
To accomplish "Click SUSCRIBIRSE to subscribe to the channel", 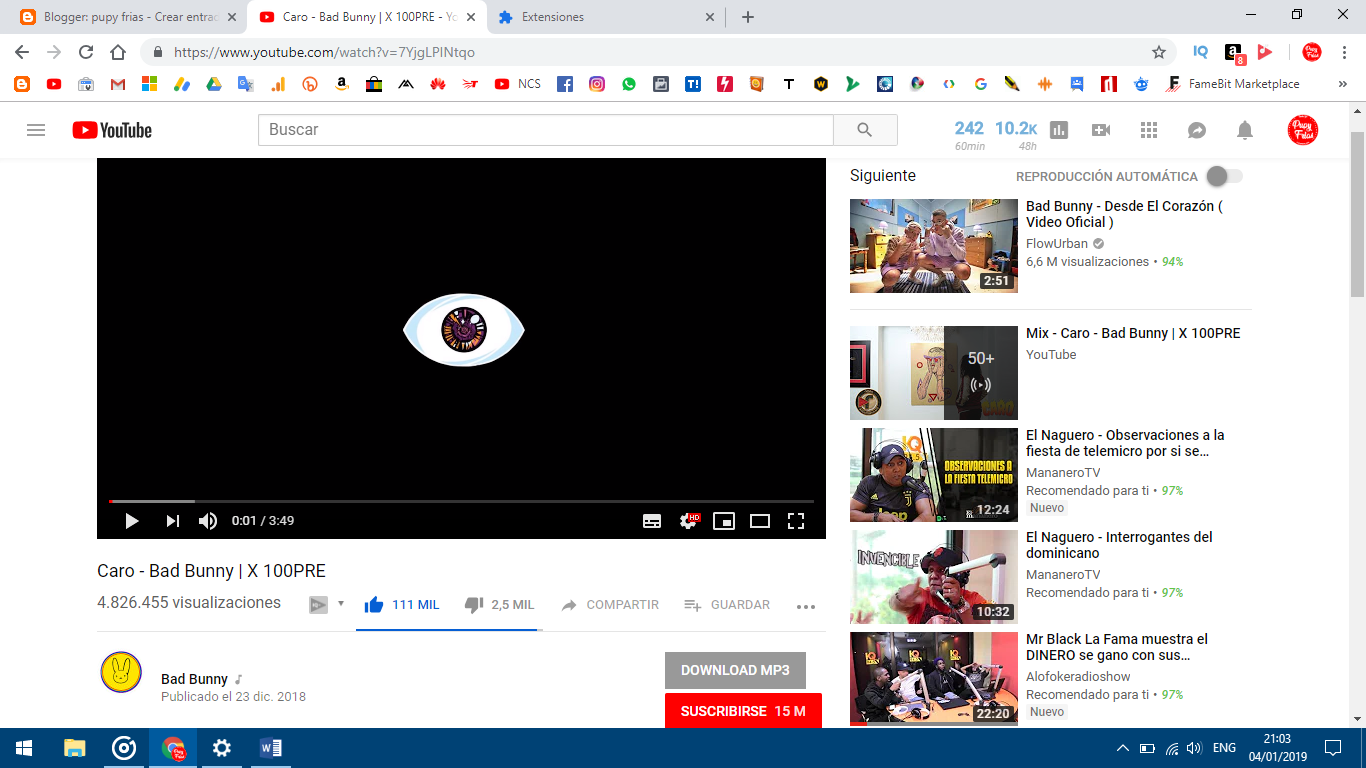I will 743,711.
